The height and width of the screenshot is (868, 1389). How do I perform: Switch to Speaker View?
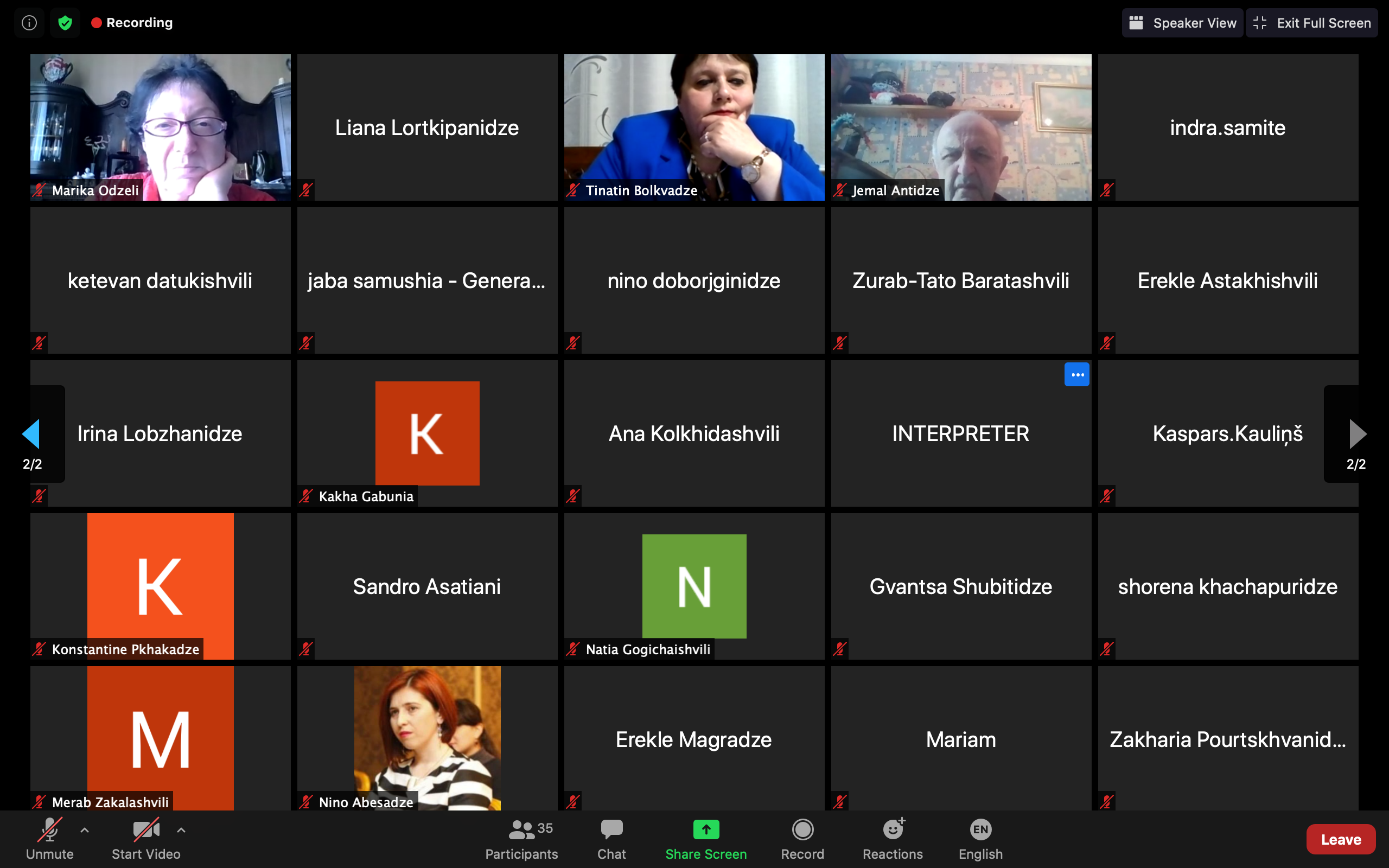coord(1182,23)
